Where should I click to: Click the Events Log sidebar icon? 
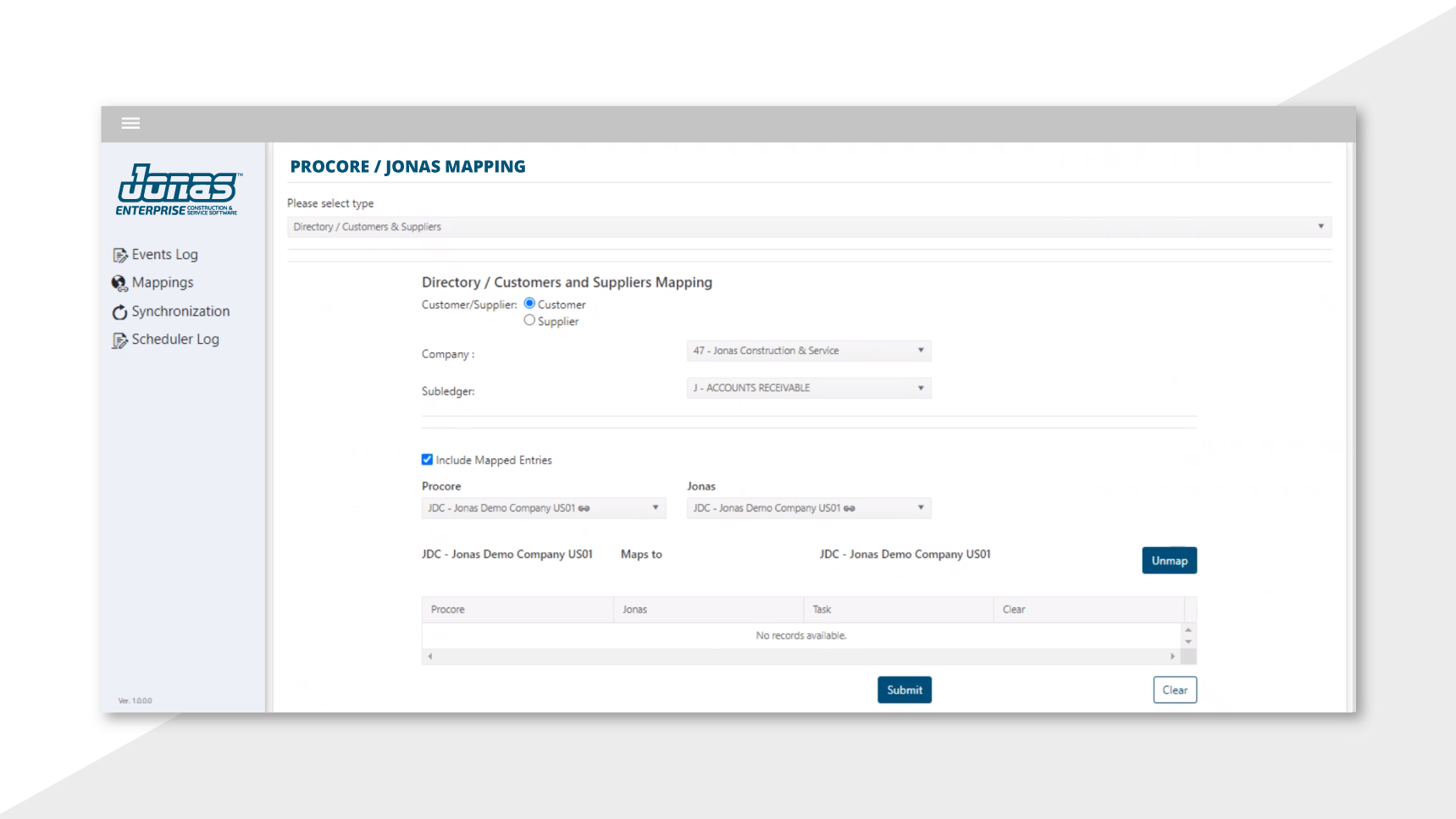[x=119, y=255]
